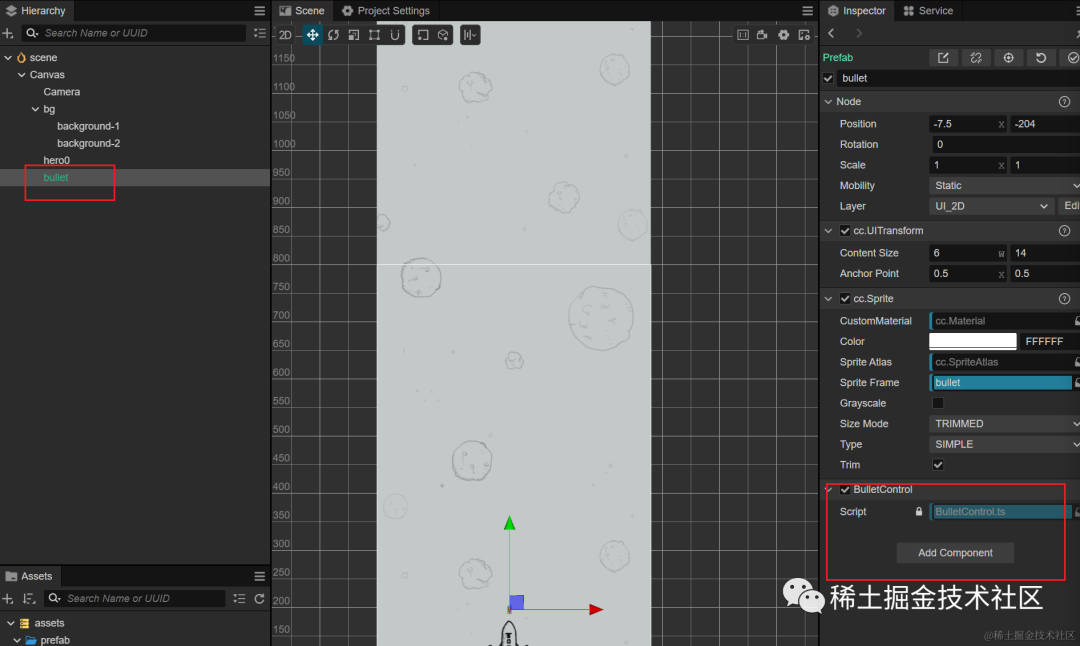Enable the Grayscale checkbox
This screenshot has width=1080, height=646.
click(938, 403)
